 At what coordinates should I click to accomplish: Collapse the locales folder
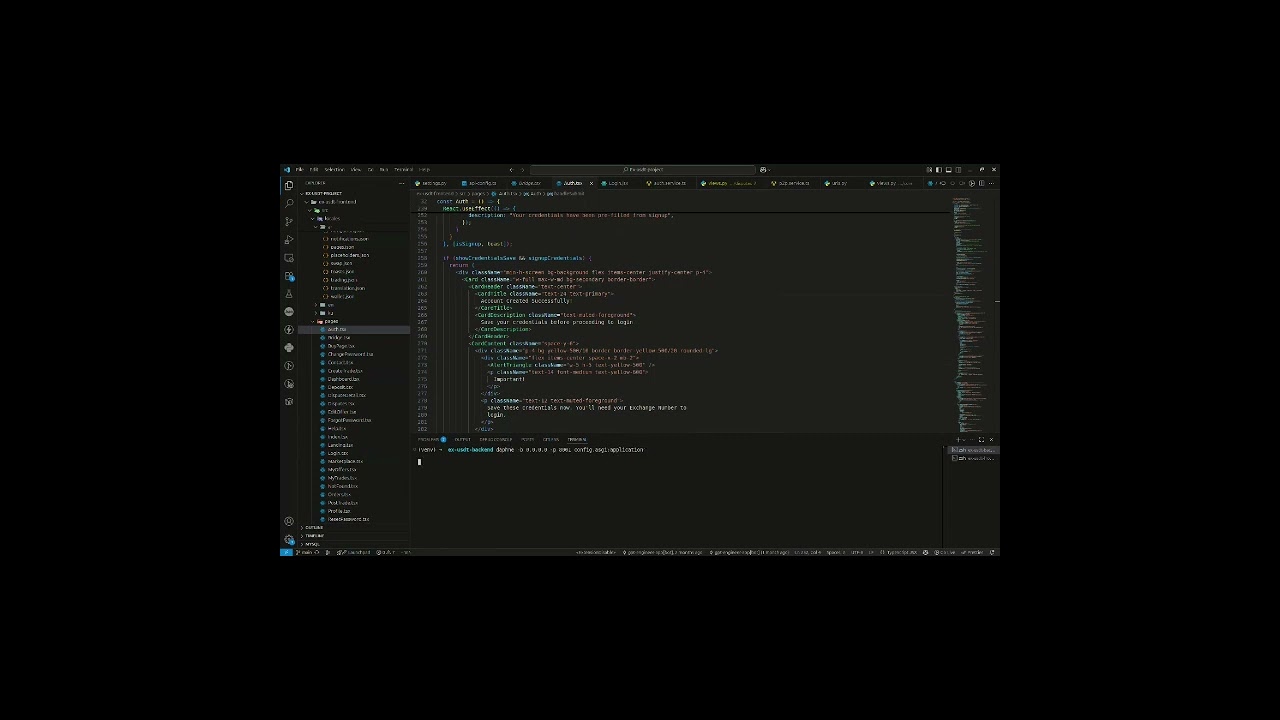tap(354, 219)
